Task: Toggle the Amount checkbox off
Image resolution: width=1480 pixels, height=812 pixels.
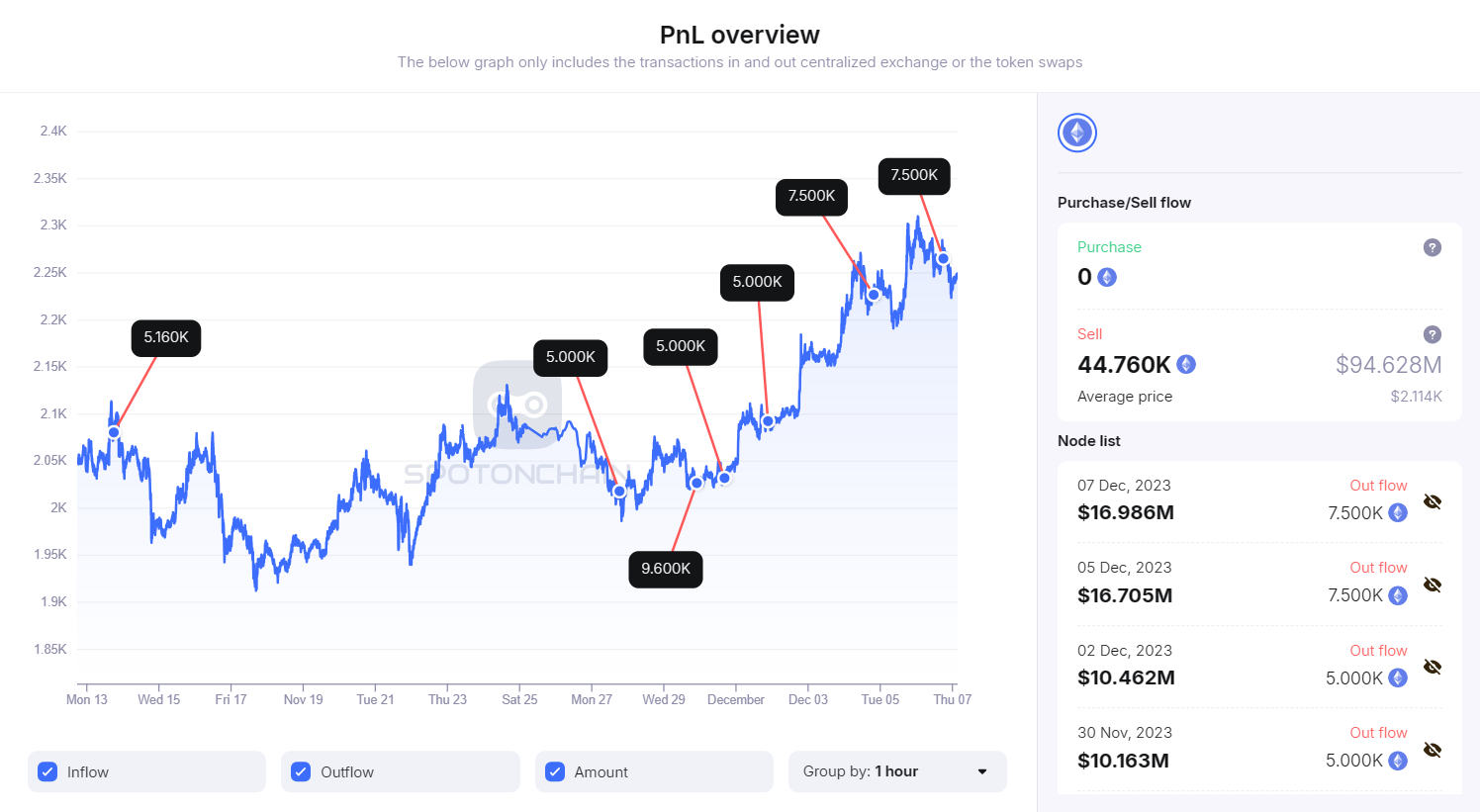Action: 554,771
